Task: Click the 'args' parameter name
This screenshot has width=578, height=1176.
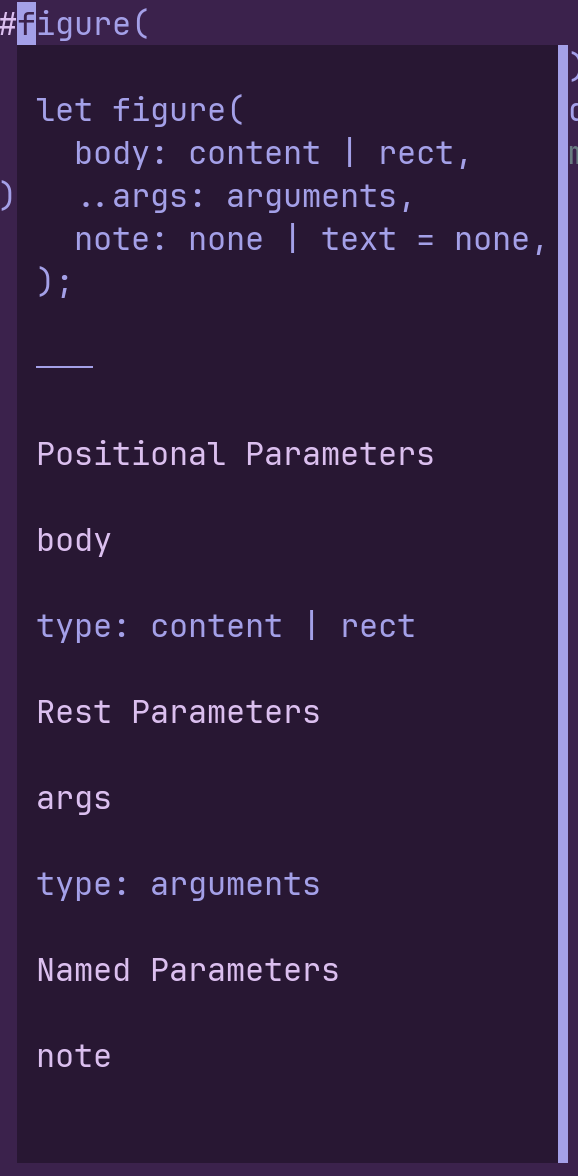Action: coord(74,799)
